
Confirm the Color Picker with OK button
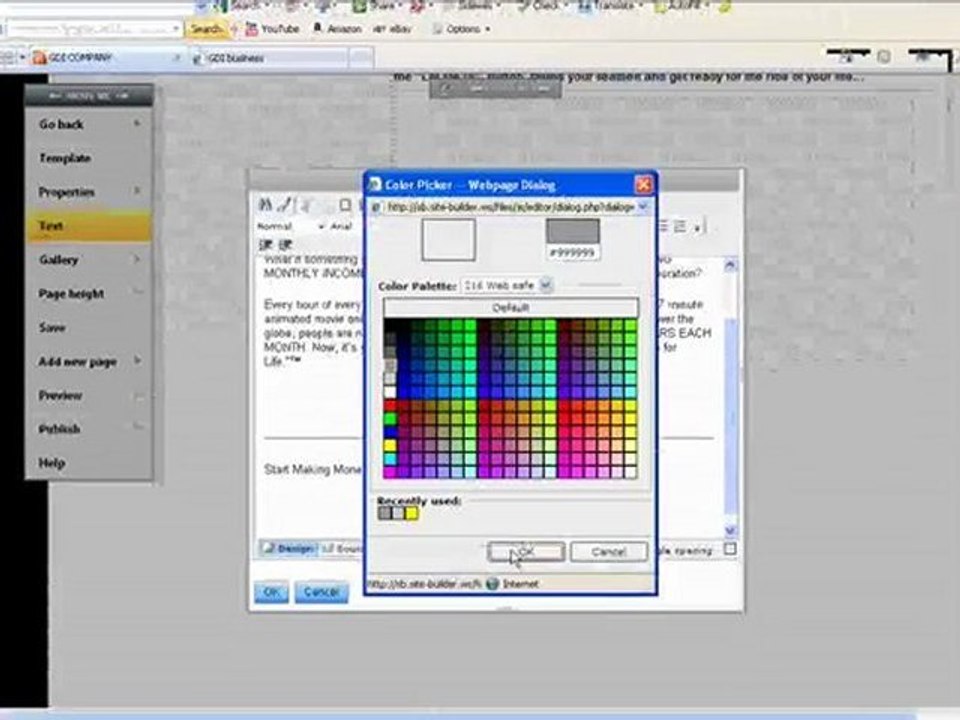[527, 552]
